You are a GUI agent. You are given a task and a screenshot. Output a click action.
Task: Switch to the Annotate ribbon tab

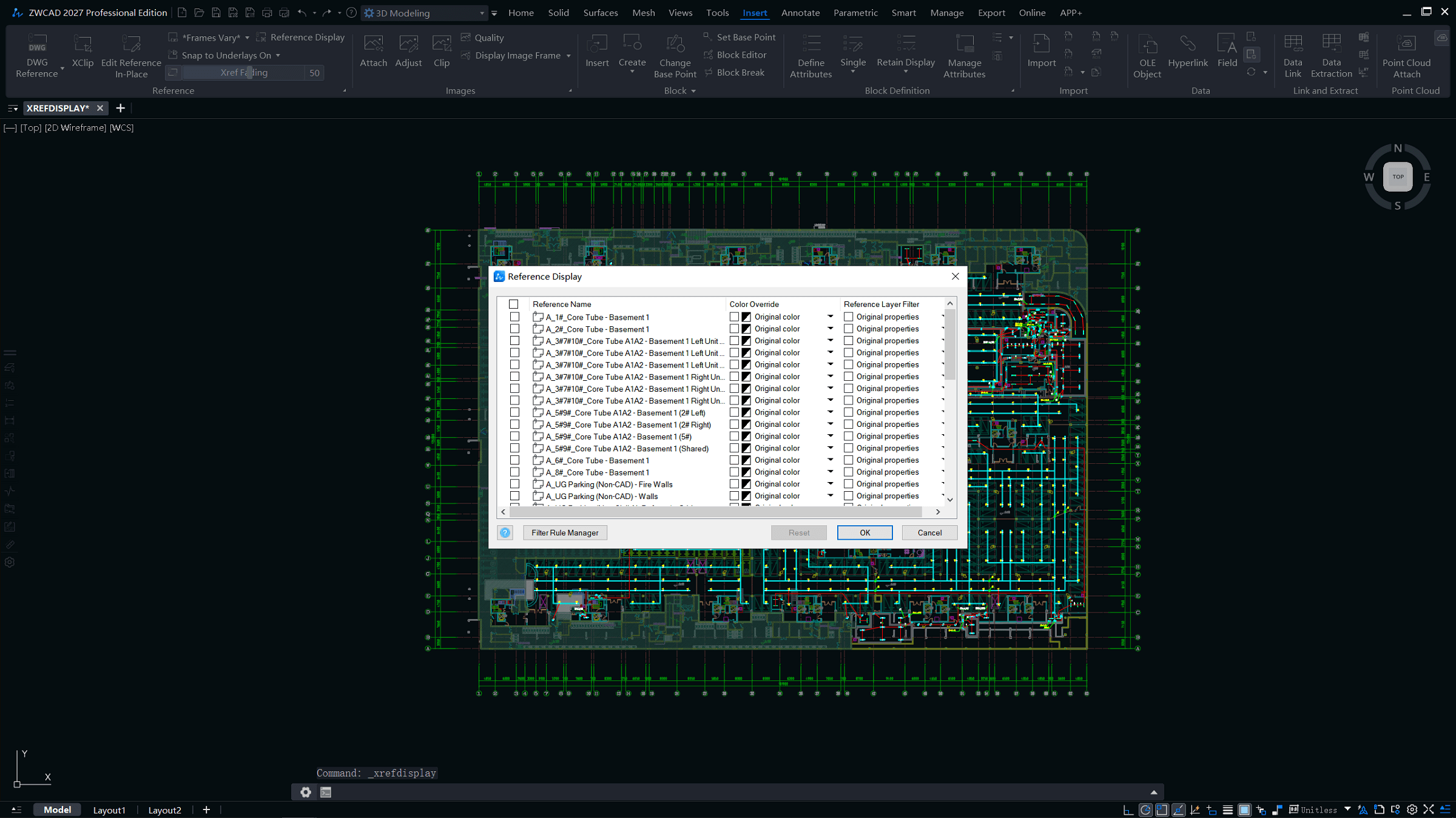click(800, 13)
